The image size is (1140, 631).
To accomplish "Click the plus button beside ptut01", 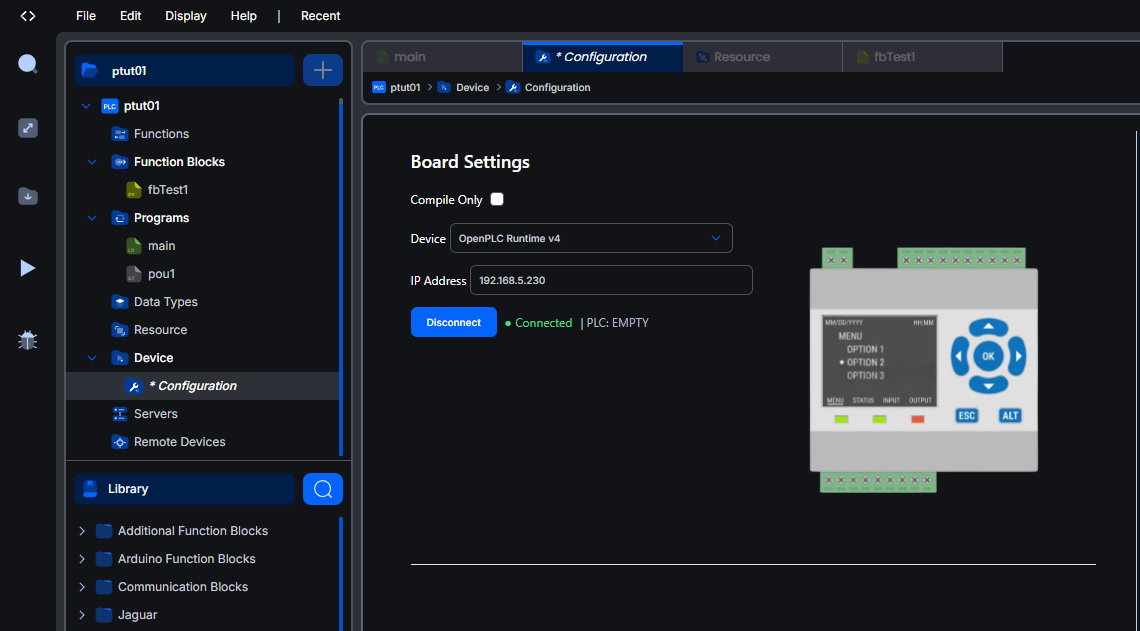I will [322, 70].
